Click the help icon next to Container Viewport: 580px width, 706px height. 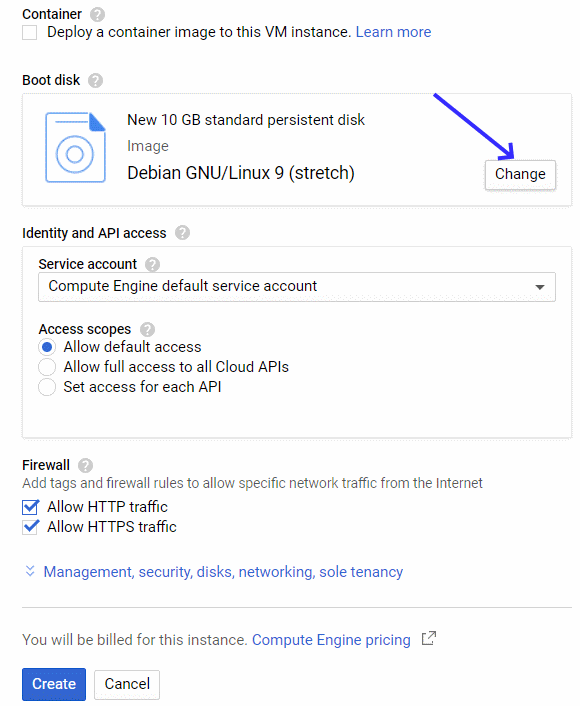click(97, 14)
